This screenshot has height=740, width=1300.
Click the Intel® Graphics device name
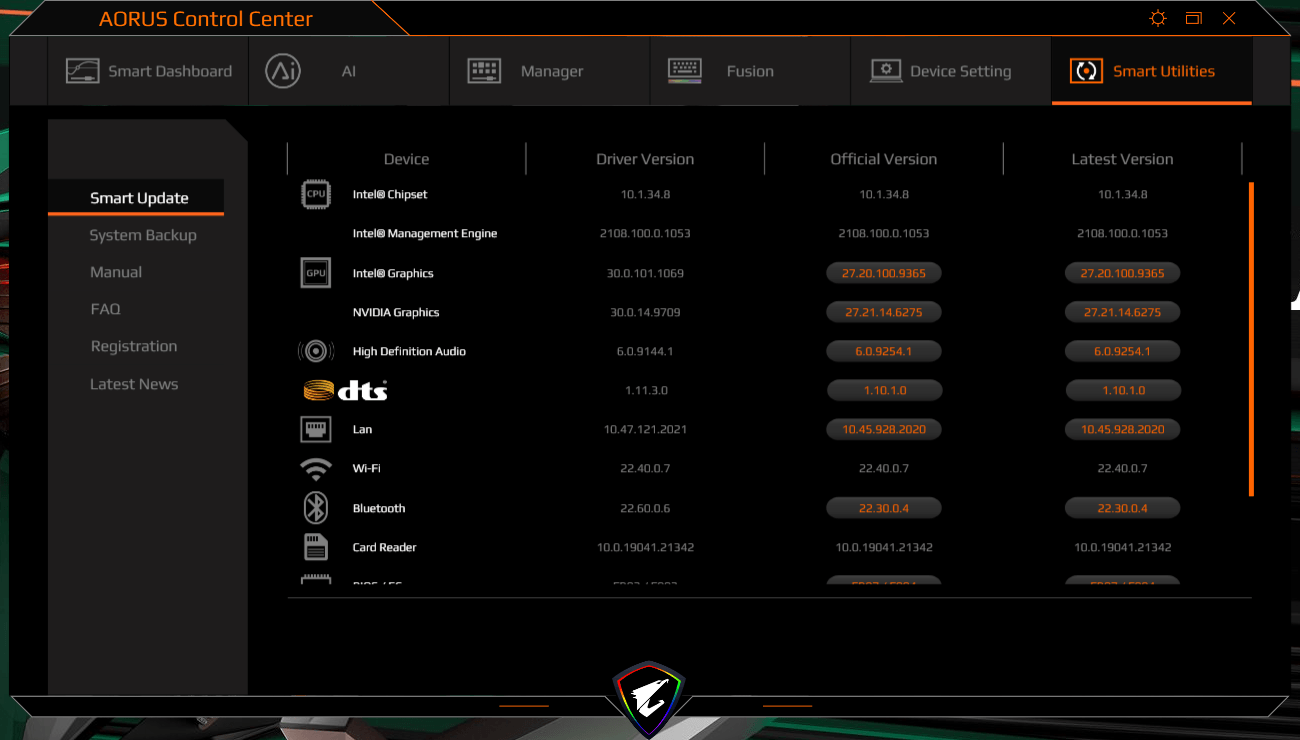pyautogui.click(x=393, y=273)
